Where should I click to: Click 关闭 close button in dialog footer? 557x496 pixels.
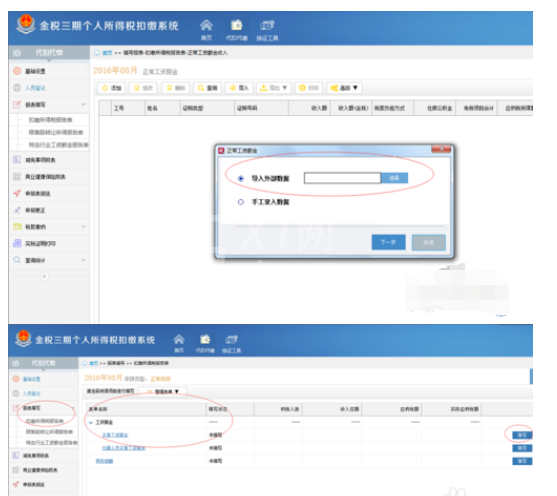tap(428, 242)
